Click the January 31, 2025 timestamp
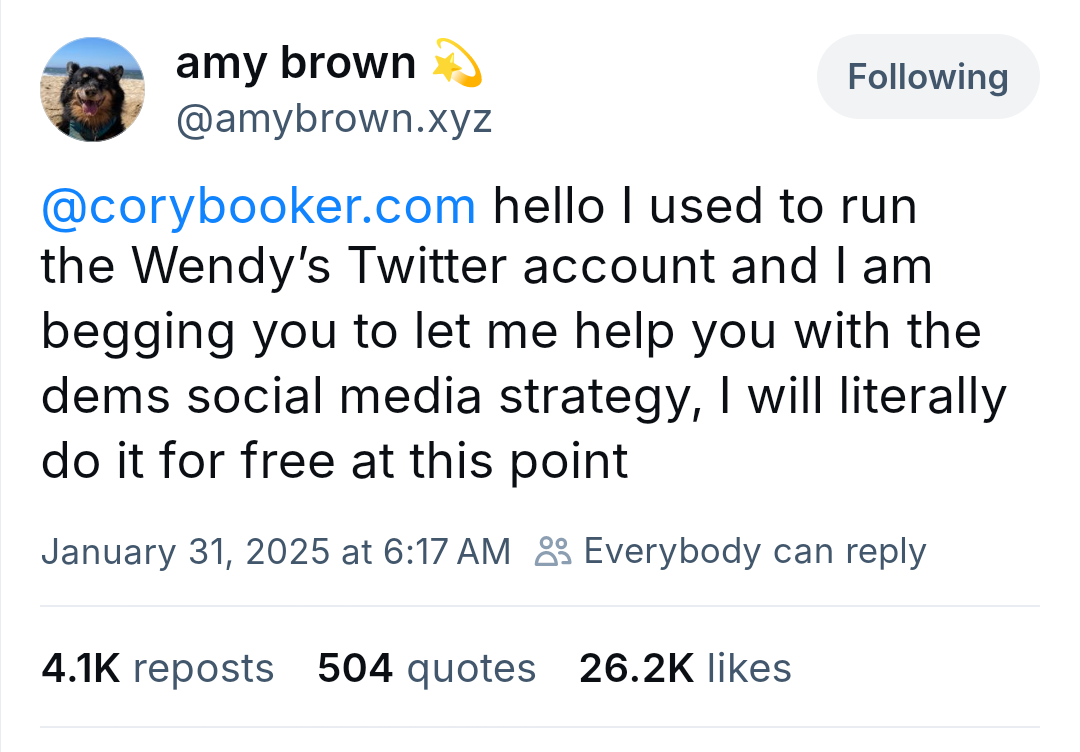The width and height of the screenshot is (1080, 752). coord(276,552)
